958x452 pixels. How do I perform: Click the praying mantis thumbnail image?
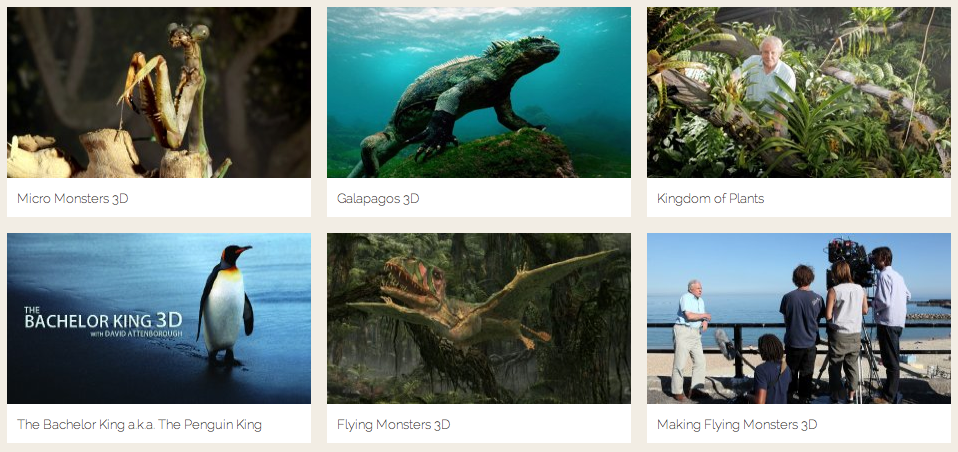(159, 92)
